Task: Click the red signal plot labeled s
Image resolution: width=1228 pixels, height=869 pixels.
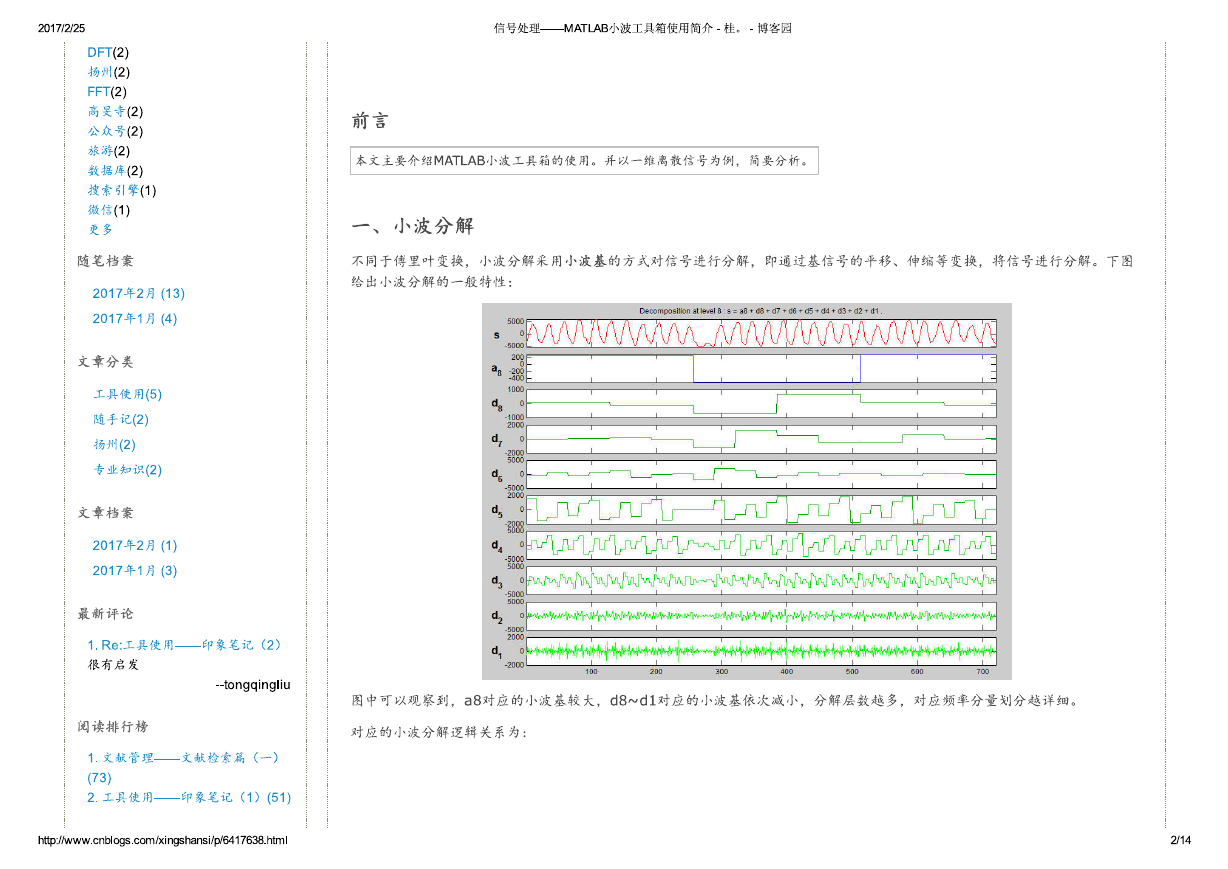Action: tap(761, 333)
